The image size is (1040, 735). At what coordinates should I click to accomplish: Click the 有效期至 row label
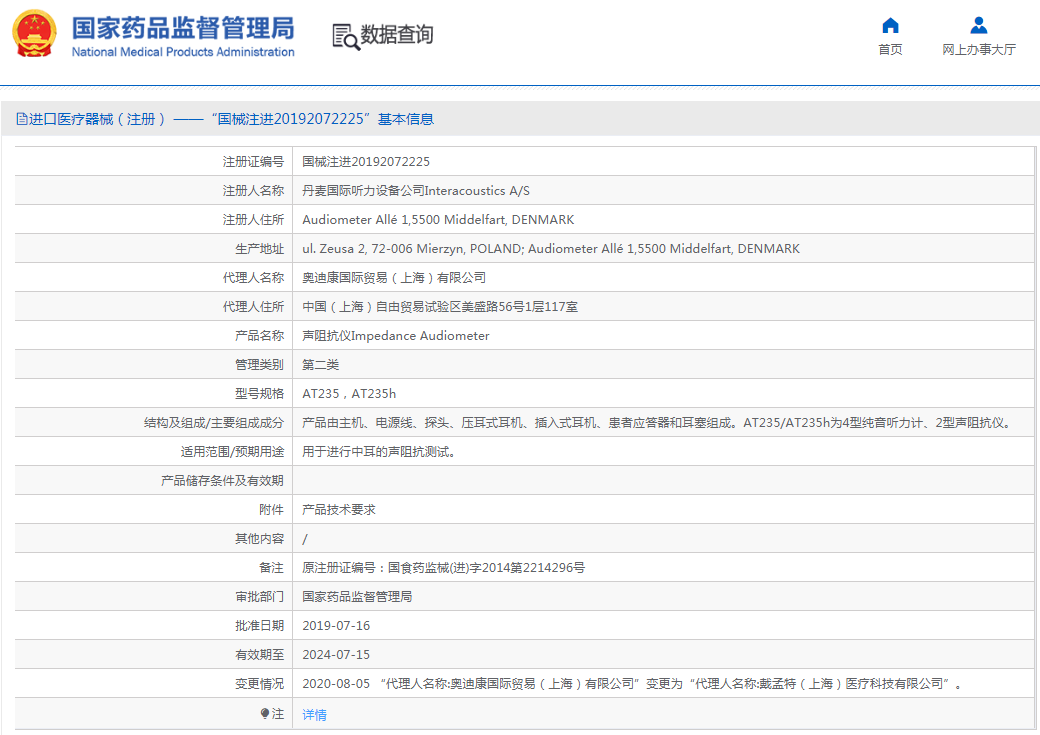(x=259, y=655)
